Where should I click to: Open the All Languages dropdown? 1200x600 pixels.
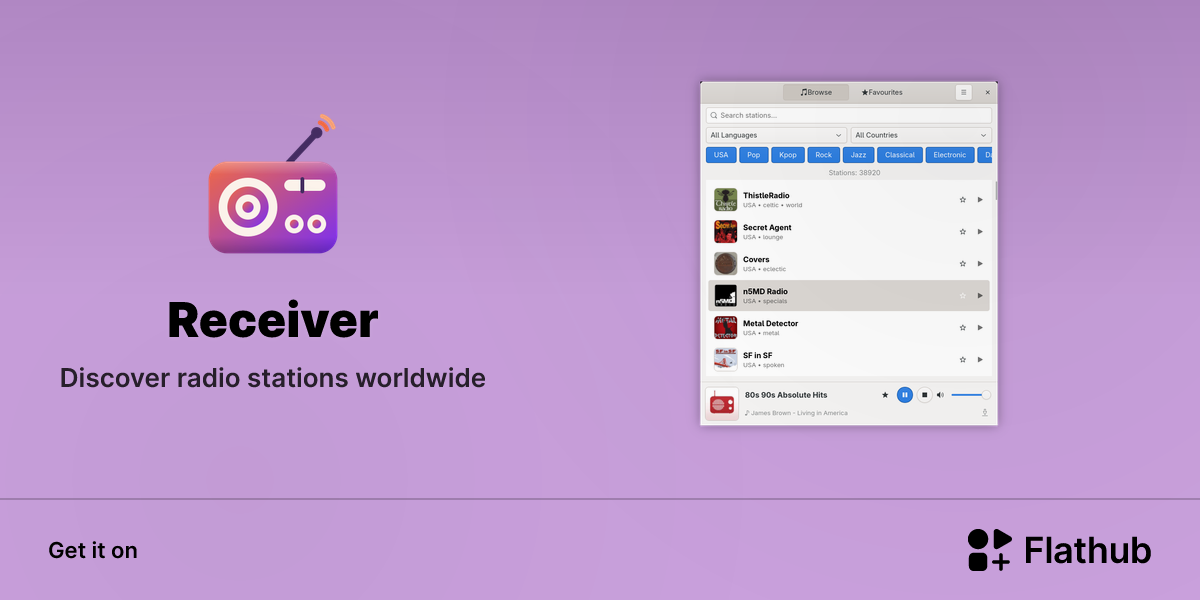[x=776, y=135]
